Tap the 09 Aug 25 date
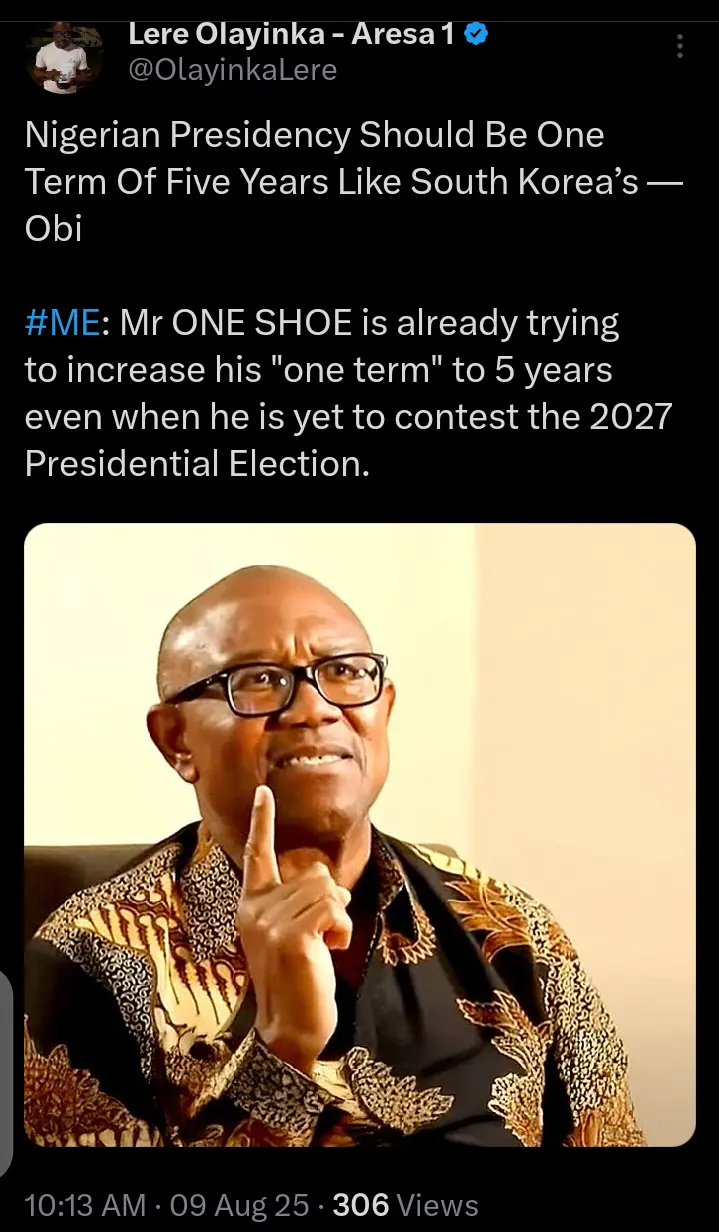The height and width of the screenshot is (1232, 719). (238, 1205)
